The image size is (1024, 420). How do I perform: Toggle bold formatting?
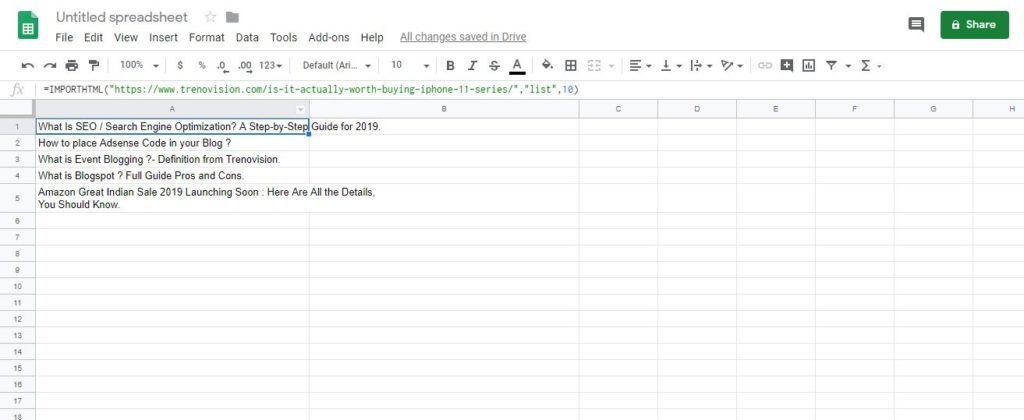pyautogui.click(x=449, y=65)
